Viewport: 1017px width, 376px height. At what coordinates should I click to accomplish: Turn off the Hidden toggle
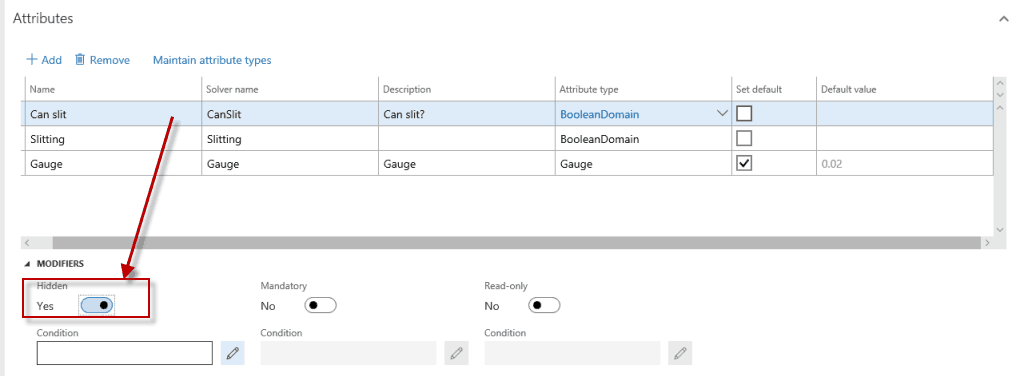click(97, 306)
